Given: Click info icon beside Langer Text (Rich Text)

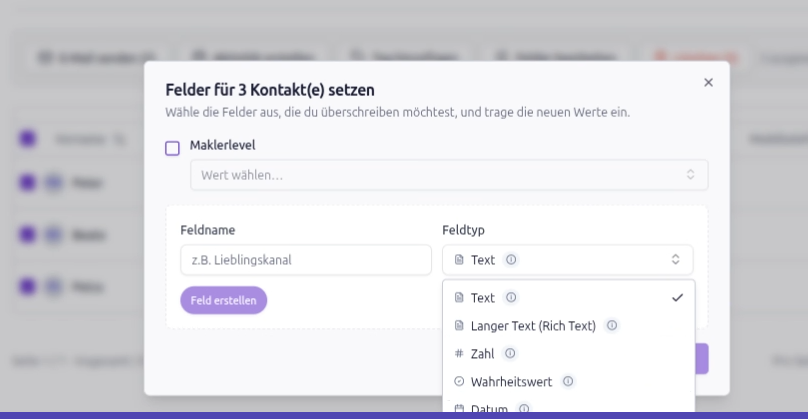Looking at the screenshot, I should click(x=612, y=325).
